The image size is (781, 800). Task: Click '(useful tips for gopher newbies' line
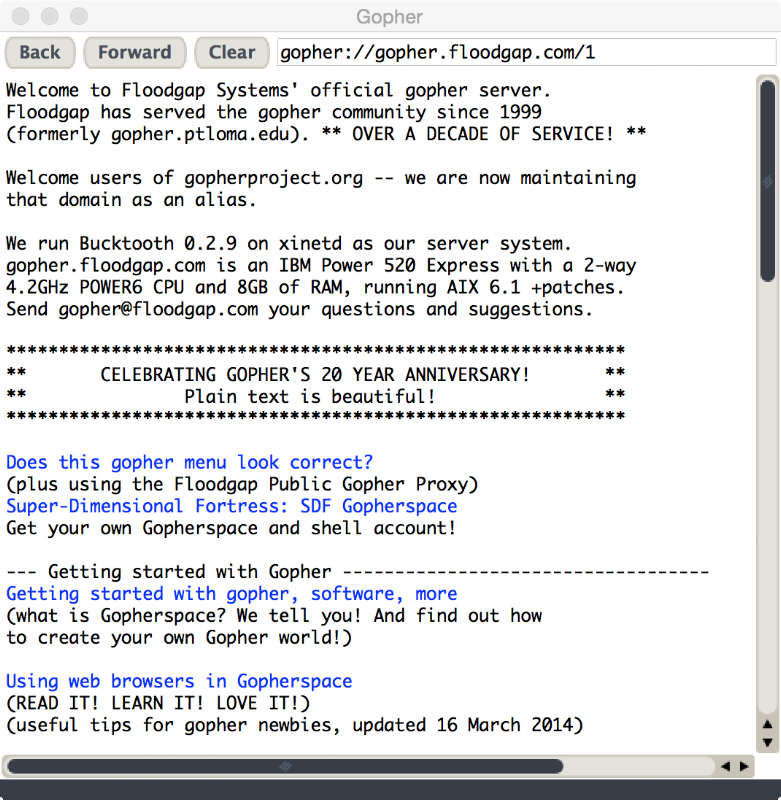click(x=294, y=725)
